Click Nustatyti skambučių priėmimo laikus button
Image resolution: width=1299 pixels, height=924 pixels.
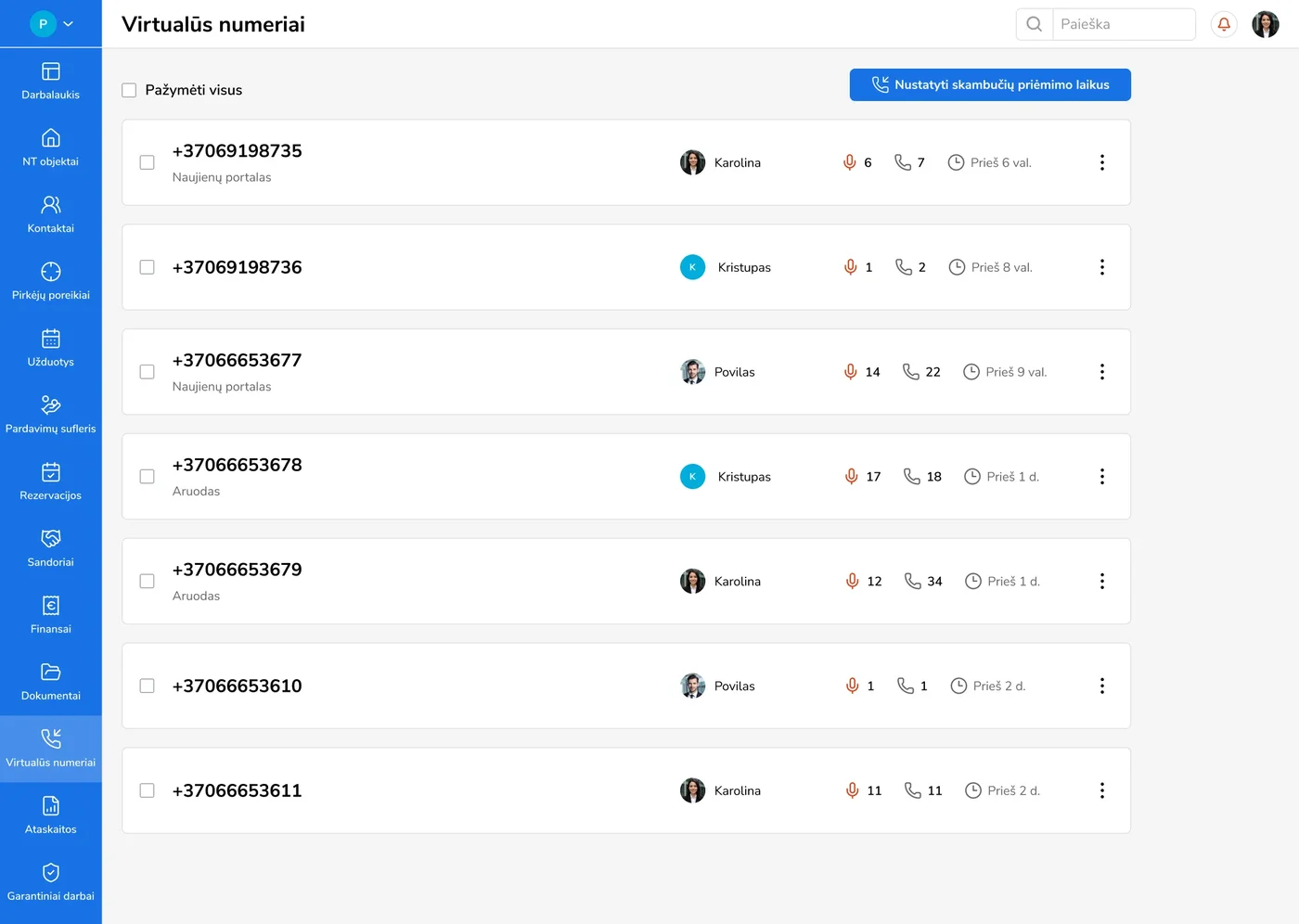(x=990, y=84)
